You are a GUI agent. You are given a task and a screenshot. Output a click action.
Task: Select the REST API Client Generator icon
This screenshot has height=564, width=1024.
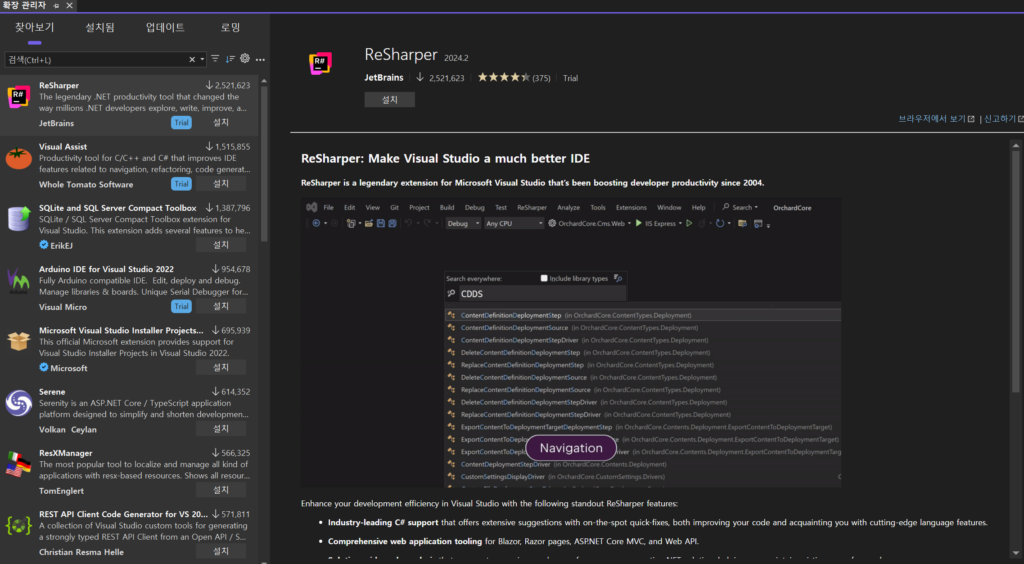point(18,525)
